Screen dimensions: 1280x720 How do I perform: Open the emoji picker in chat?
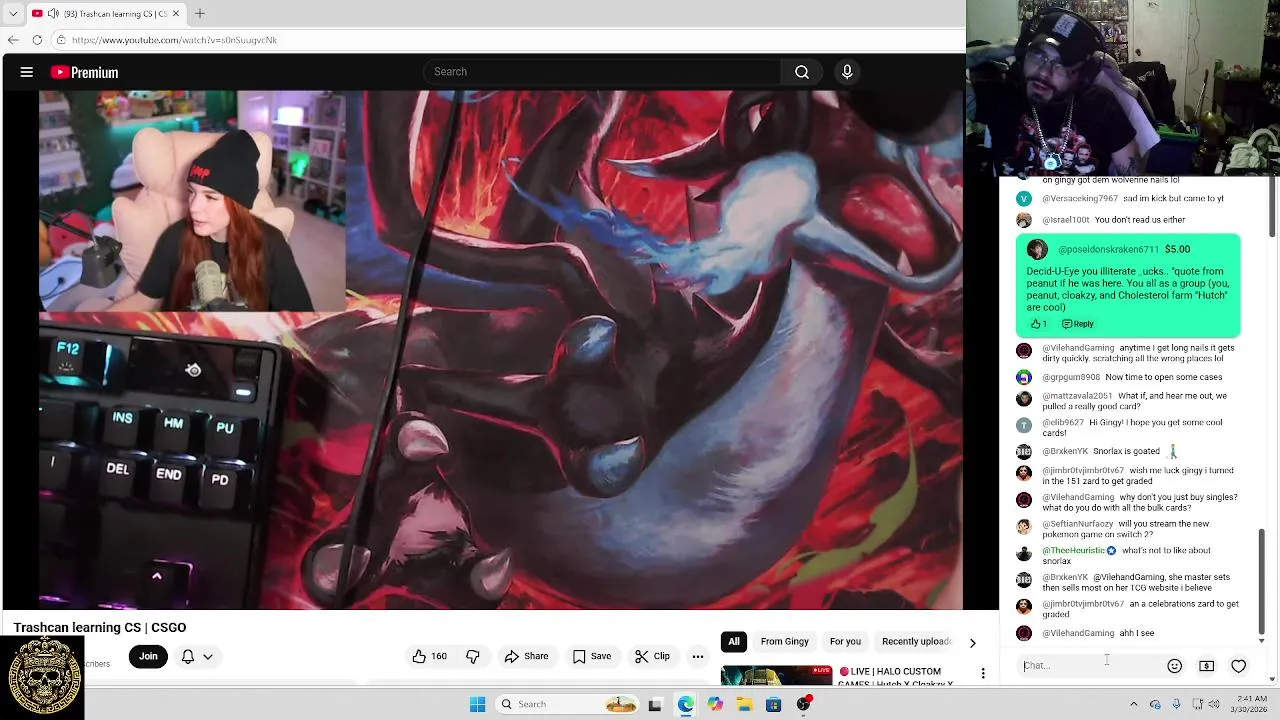1175,666
